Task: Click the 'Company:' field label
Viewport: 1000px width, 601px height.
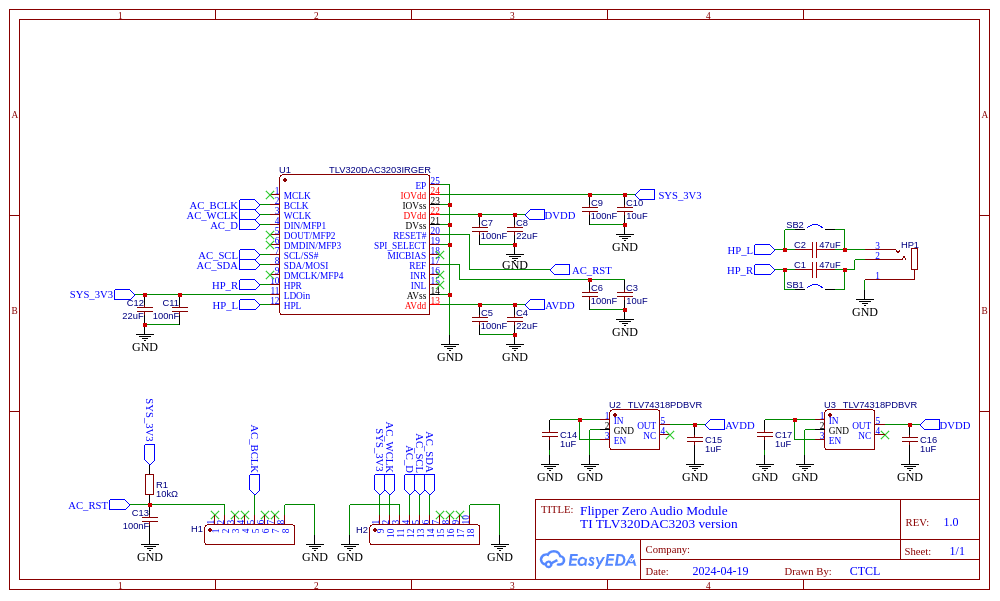Action: point(667,549)
